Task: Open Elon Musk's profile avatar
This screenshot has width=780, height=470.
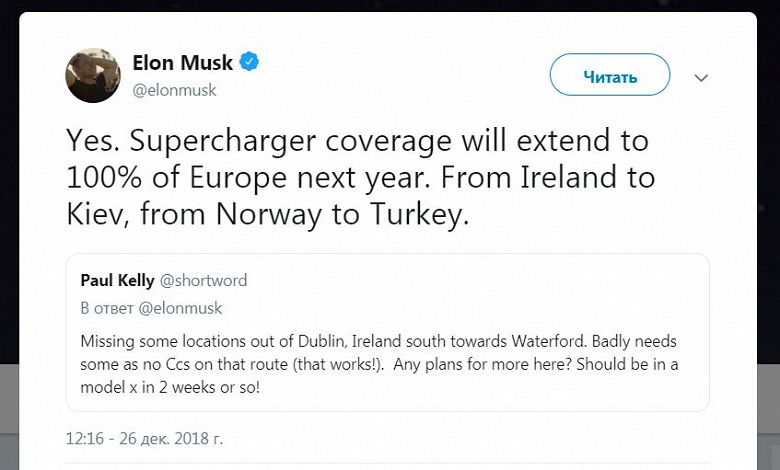Action: pos(93,75)
